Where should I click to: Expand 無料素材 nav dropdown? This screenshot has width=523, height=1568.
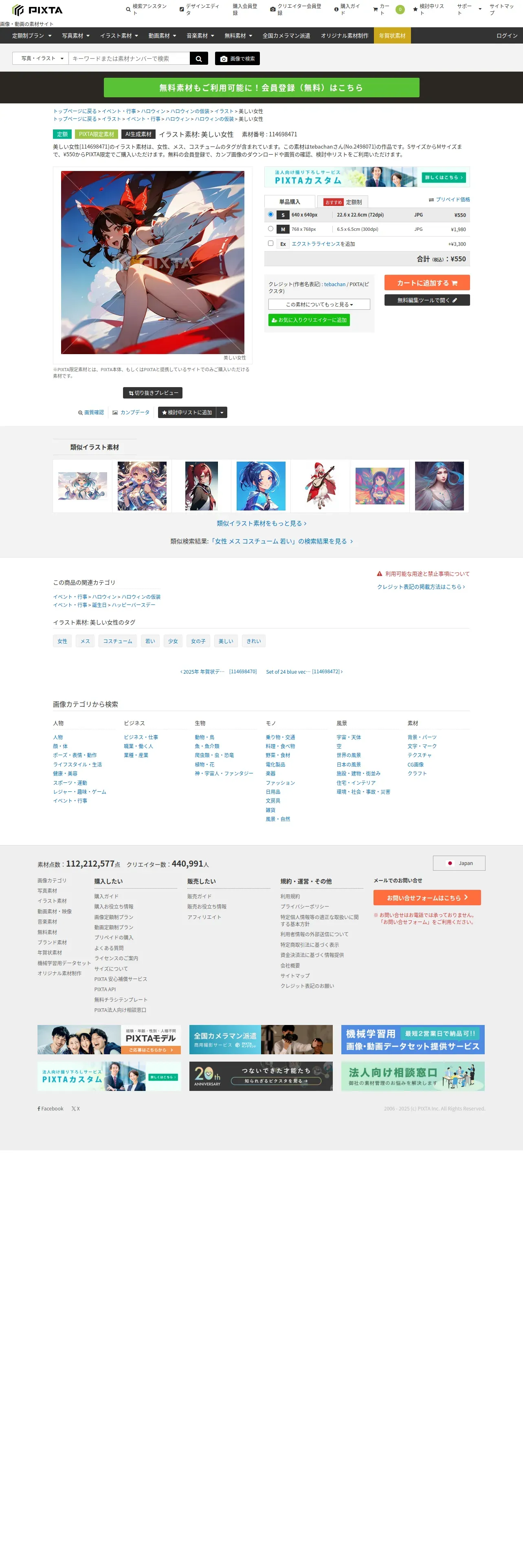click(x=238, y=35)
